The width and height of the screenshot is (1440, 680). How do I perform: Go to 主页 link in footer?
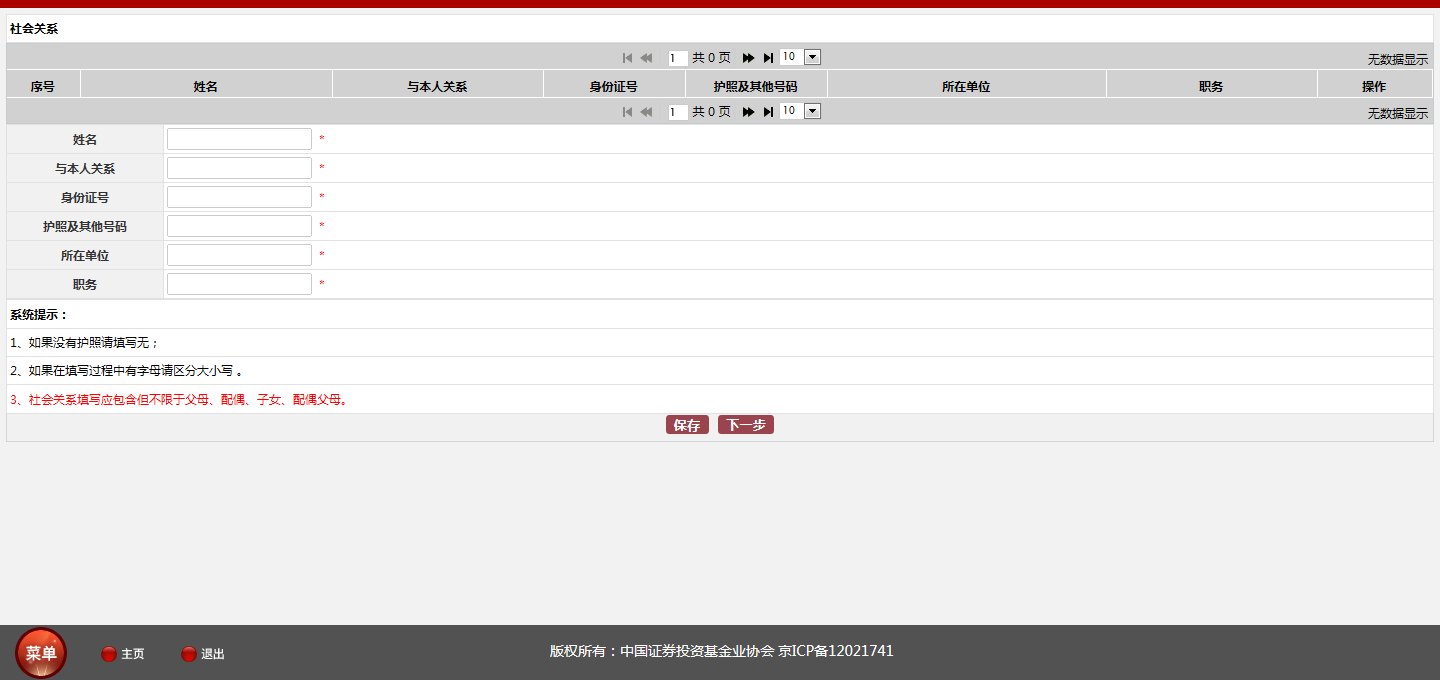tap(133, 654)
